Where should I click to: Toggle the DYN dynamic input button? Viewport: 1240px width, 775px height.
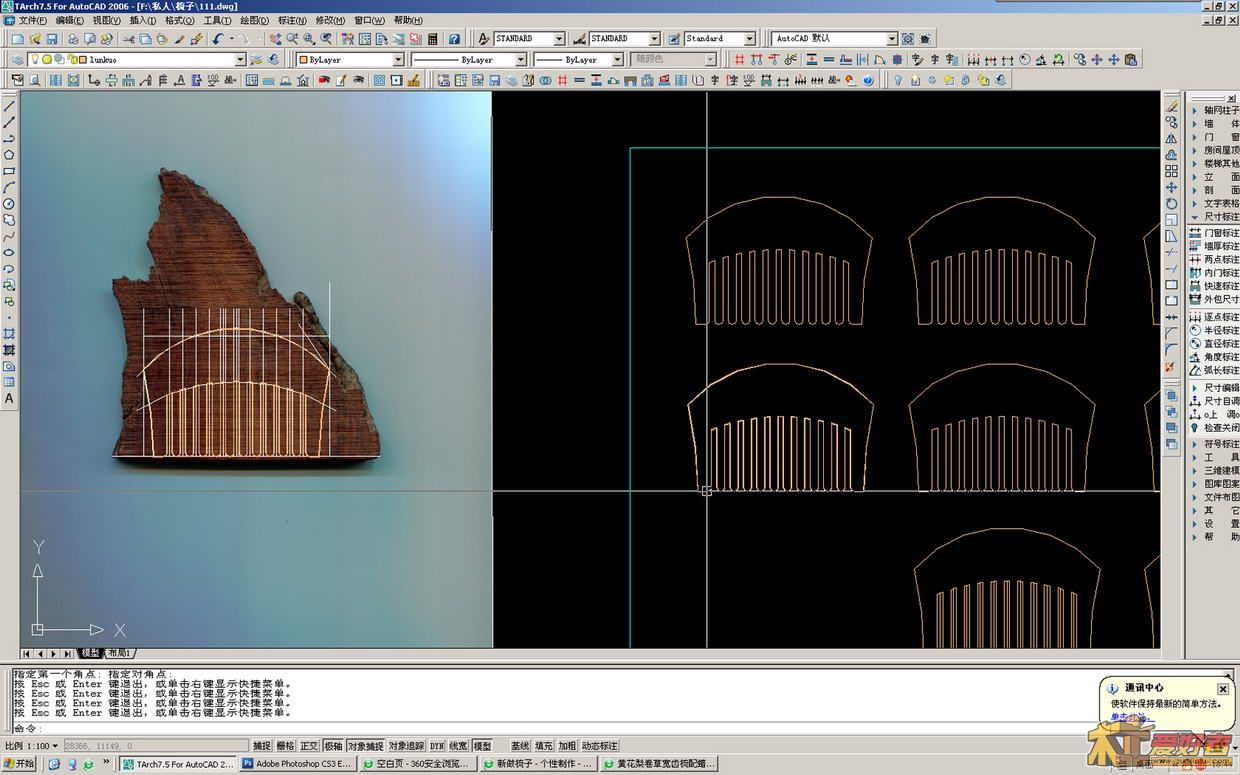tap(437, 746)
